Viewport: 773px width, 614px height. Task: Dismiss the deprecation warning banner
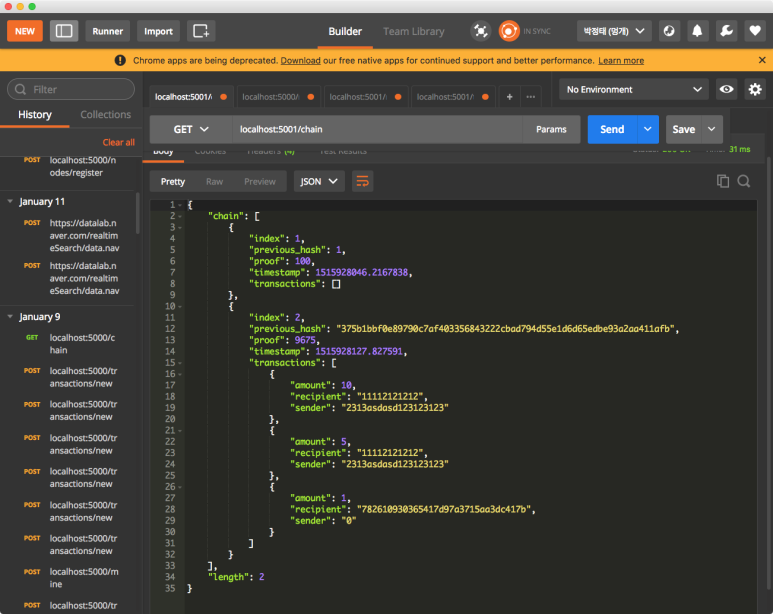pos(762,60)
